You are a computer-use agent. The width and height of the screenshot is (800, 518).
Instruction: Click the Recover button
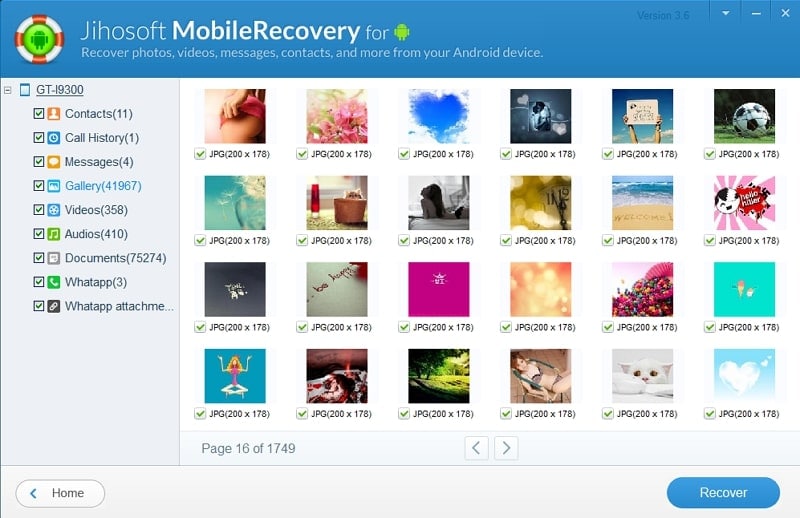[723, 492]
